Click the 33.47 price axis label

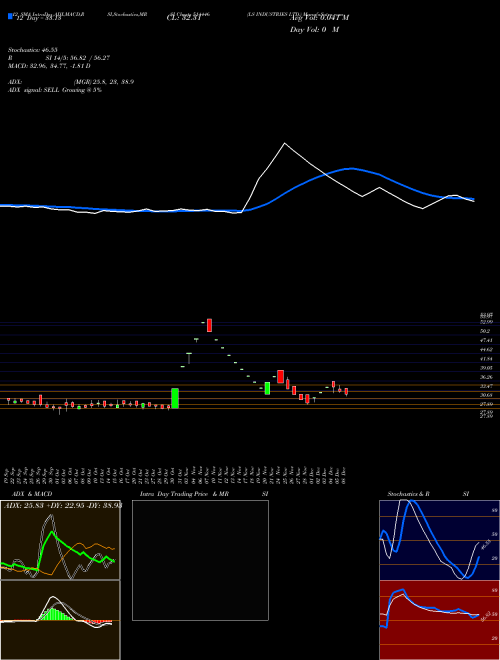point(486,386)
